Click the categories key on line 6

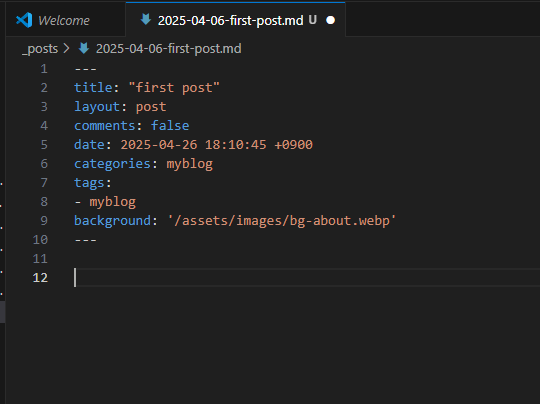pos(112,164)
